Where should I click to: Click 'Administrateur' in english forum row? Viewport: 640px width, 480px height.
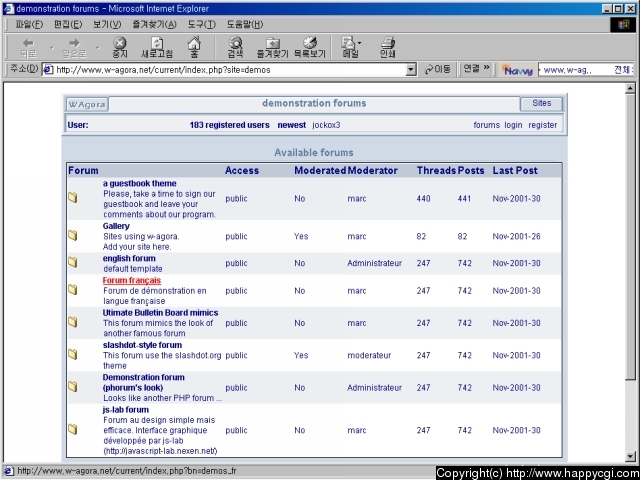coord(374,263)
